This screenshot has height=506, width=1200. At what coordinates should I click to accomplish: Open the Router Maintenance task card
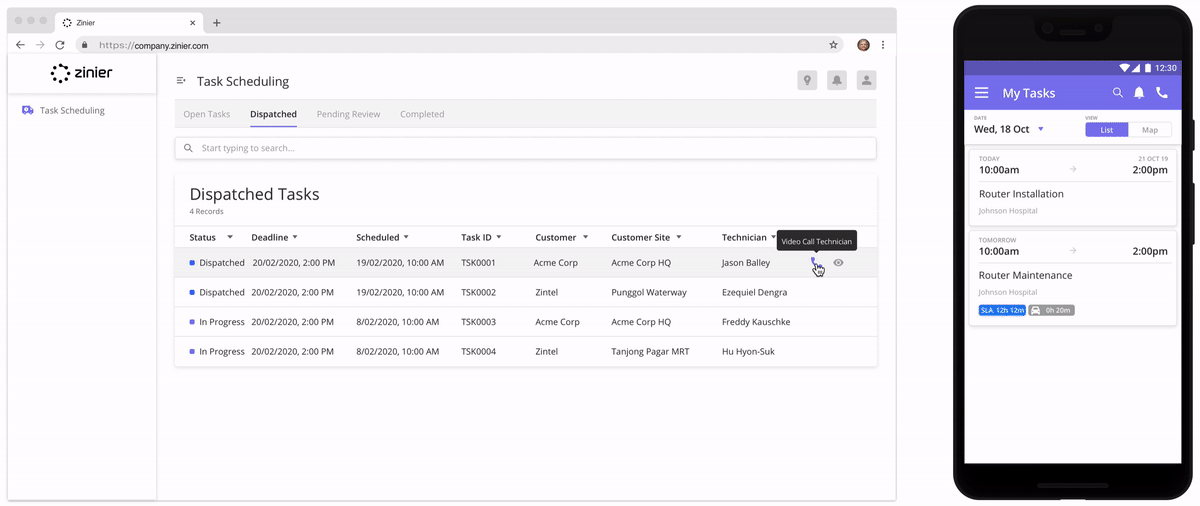click(1073, 277)
